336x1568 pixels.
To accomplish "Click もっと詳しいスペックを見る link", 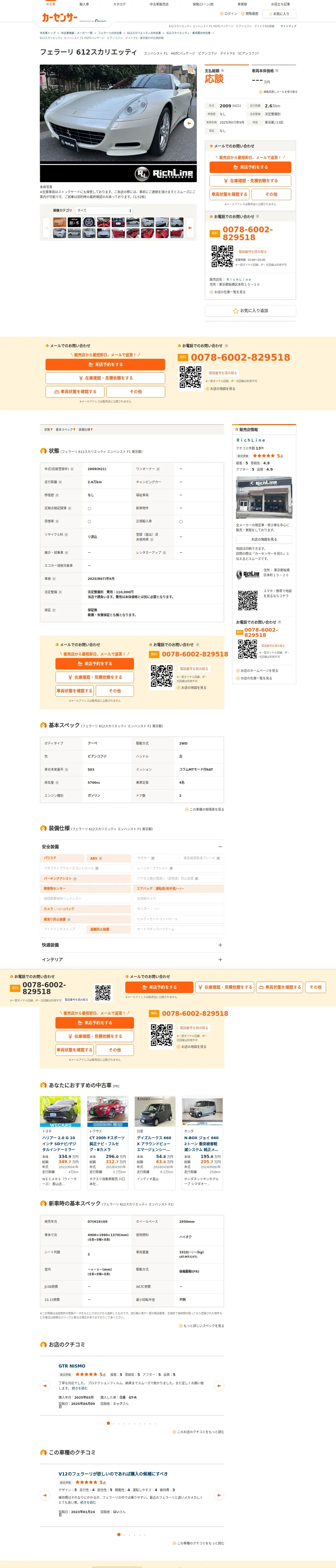I will (202, 1326).
